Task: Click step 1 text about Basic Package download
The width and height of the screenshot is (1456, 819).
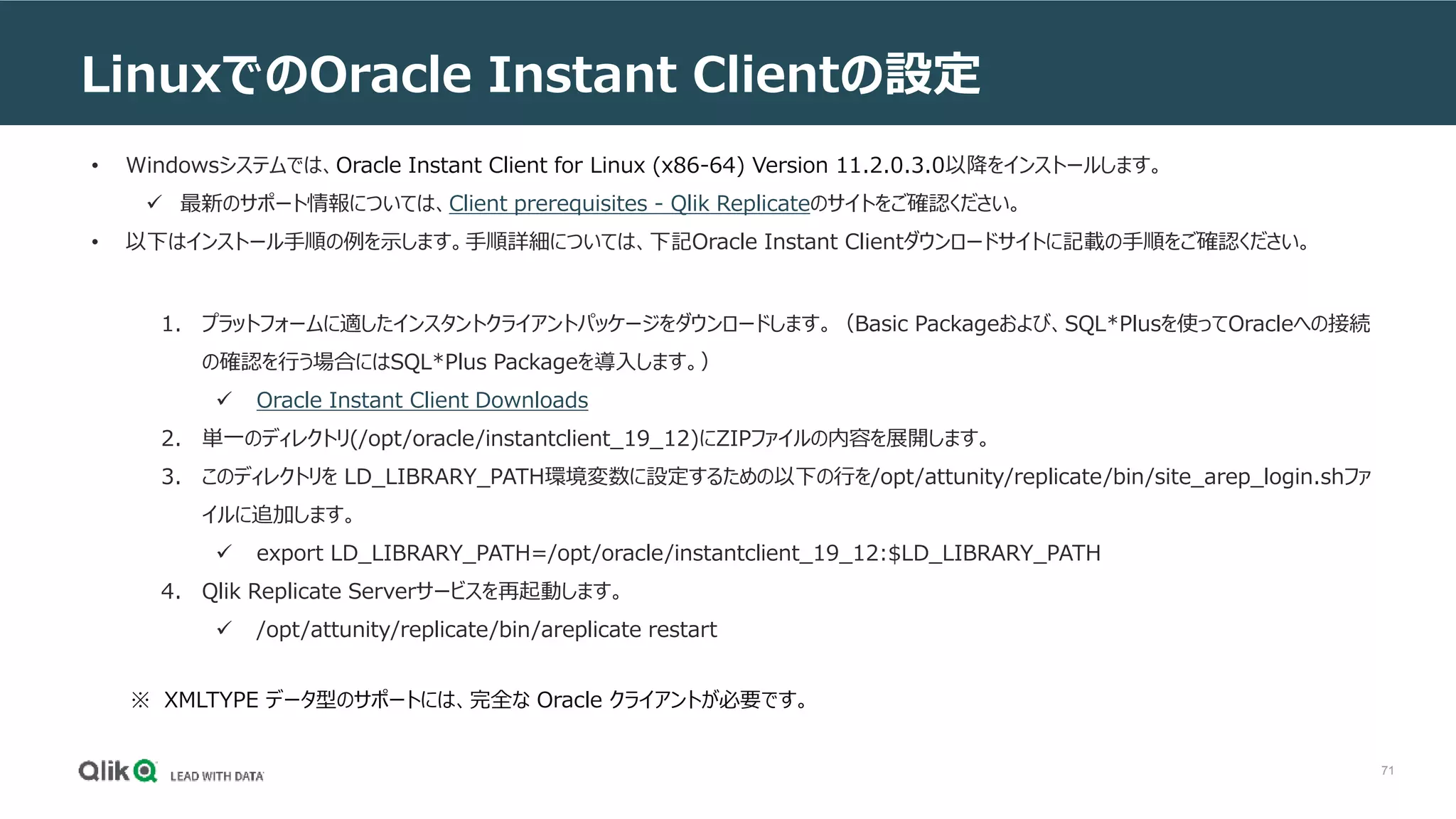Action: [786, 343]
